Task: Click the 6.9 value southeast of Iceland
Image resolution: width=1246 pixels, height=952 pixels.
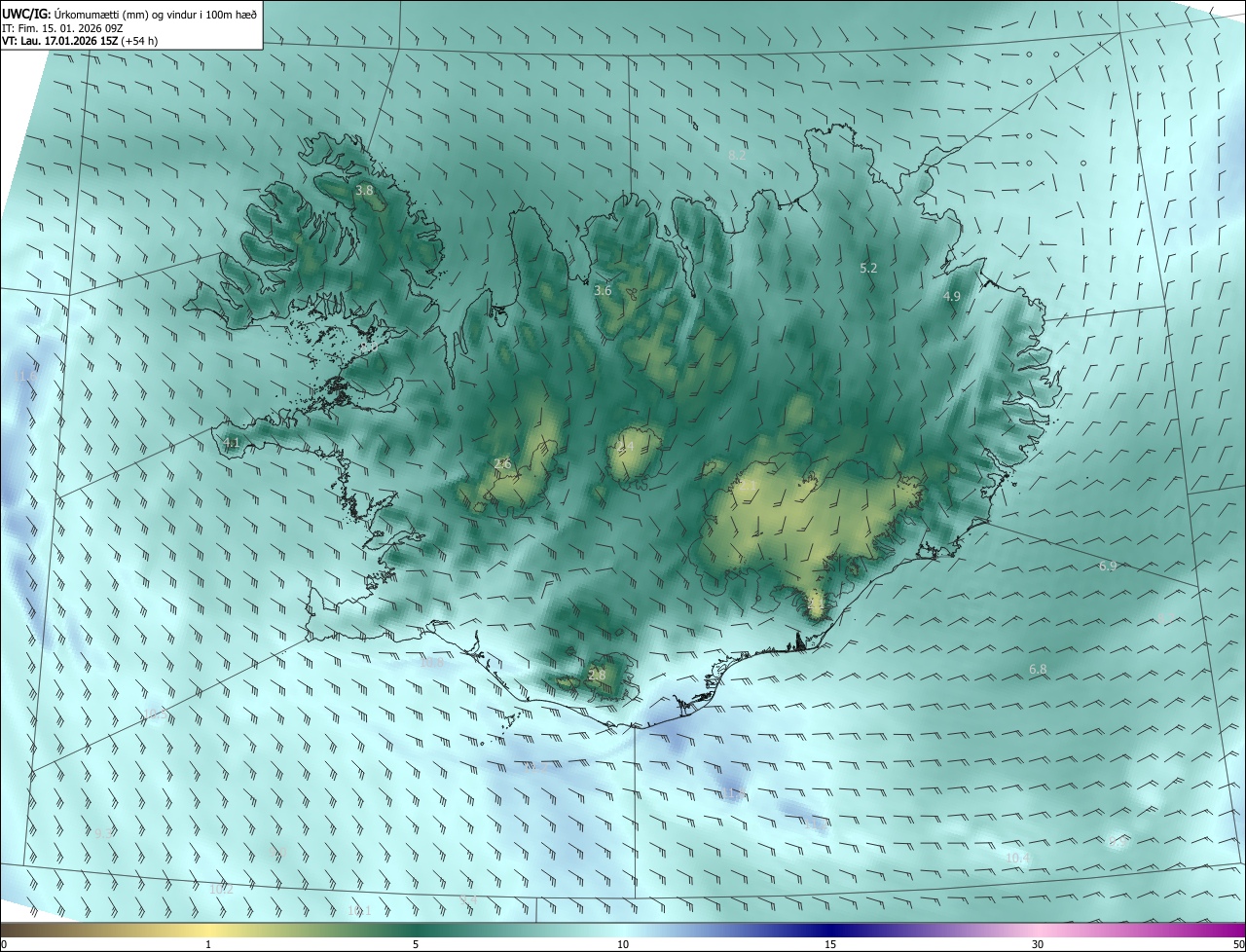Action: (x=1108, y=567)
